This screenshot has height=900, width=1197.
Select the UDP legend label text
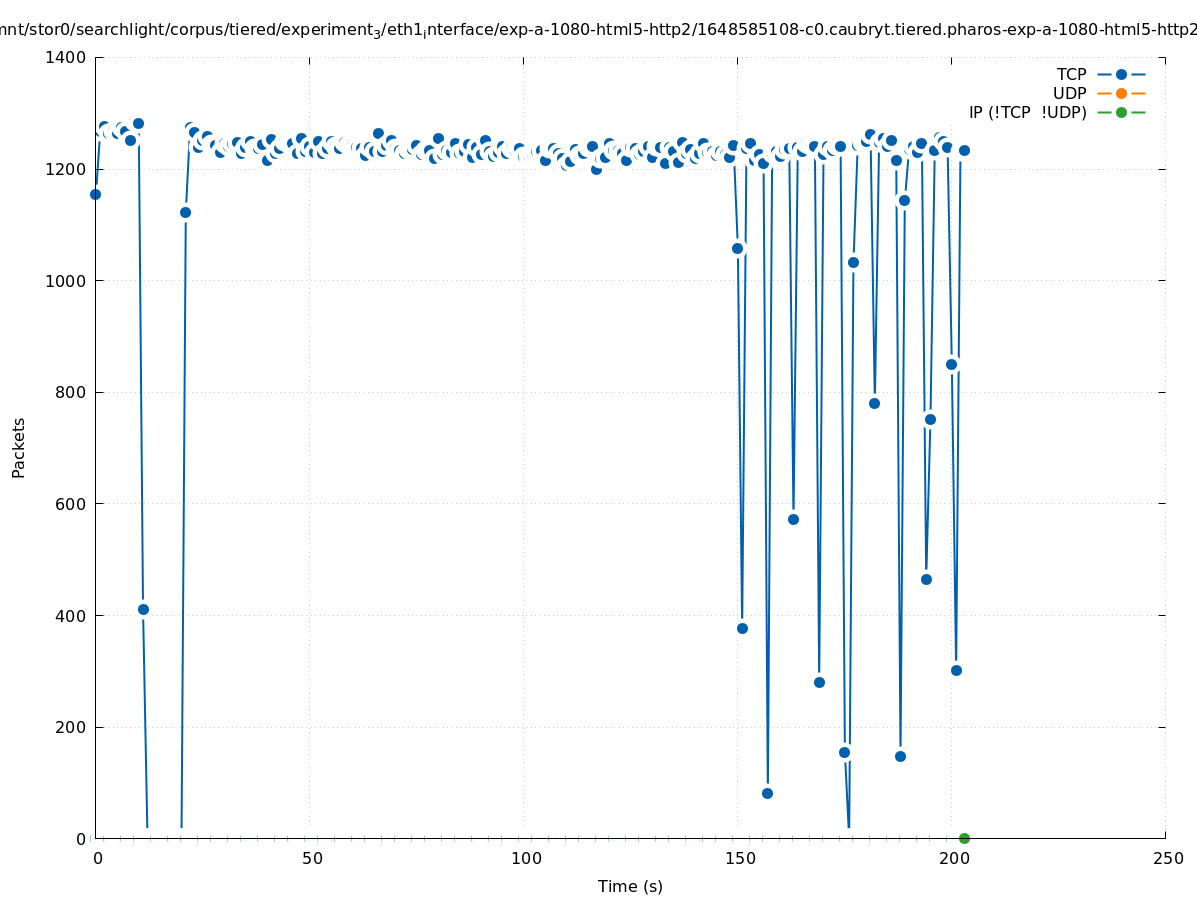[1069, 93]
